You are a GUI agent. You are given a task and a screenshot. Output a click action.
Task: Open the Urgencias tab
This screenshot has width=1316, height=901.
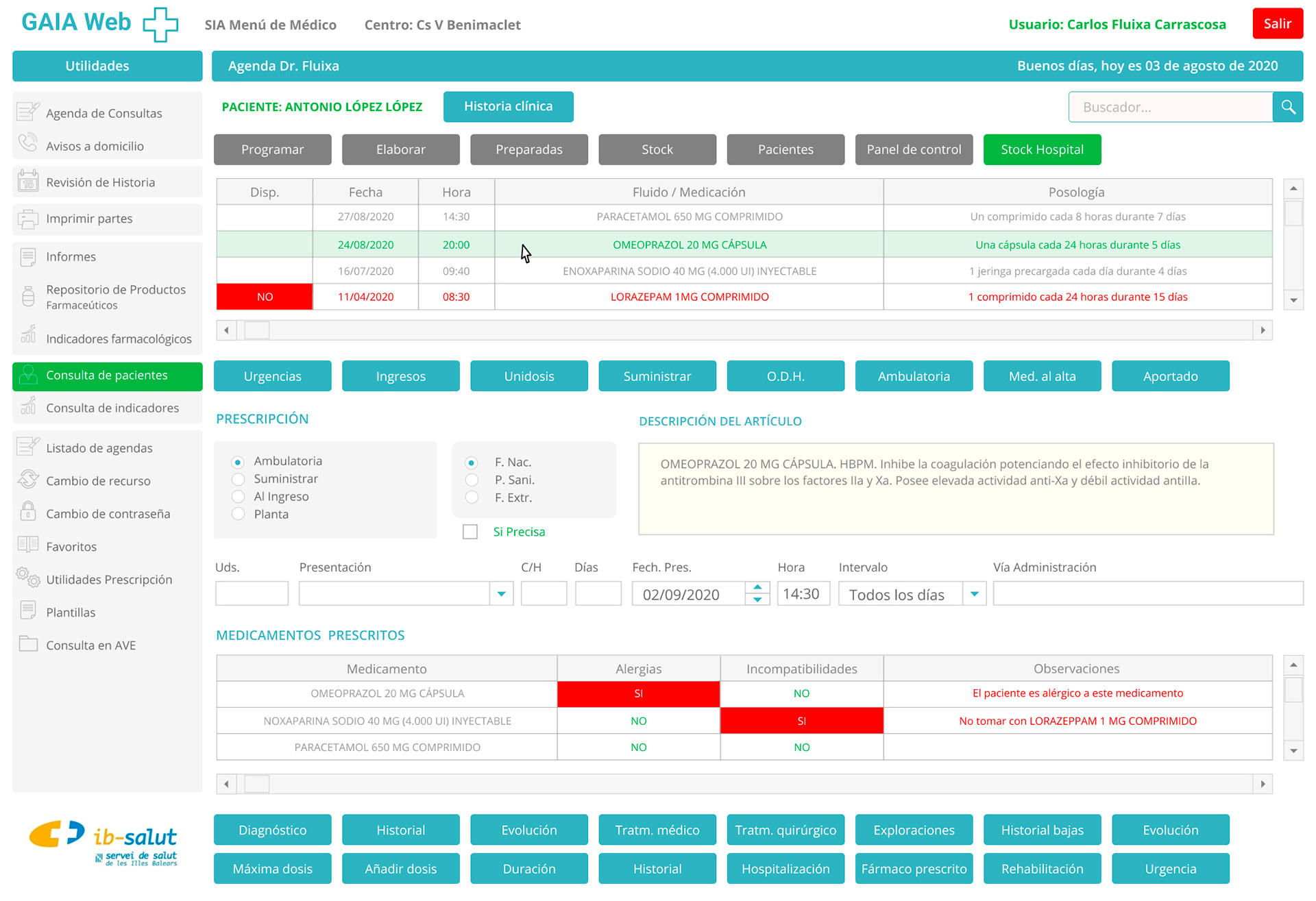[272, 376]
